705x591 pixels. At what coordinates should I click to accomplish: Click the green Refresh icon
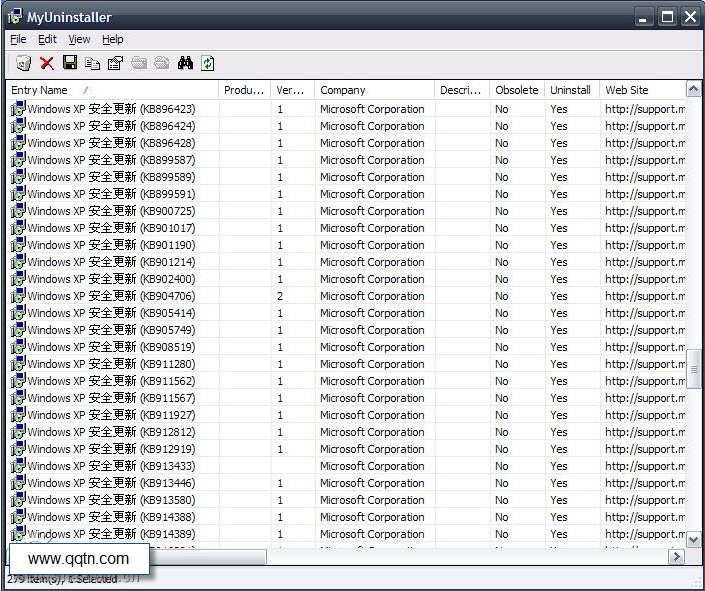pos(208,63)
